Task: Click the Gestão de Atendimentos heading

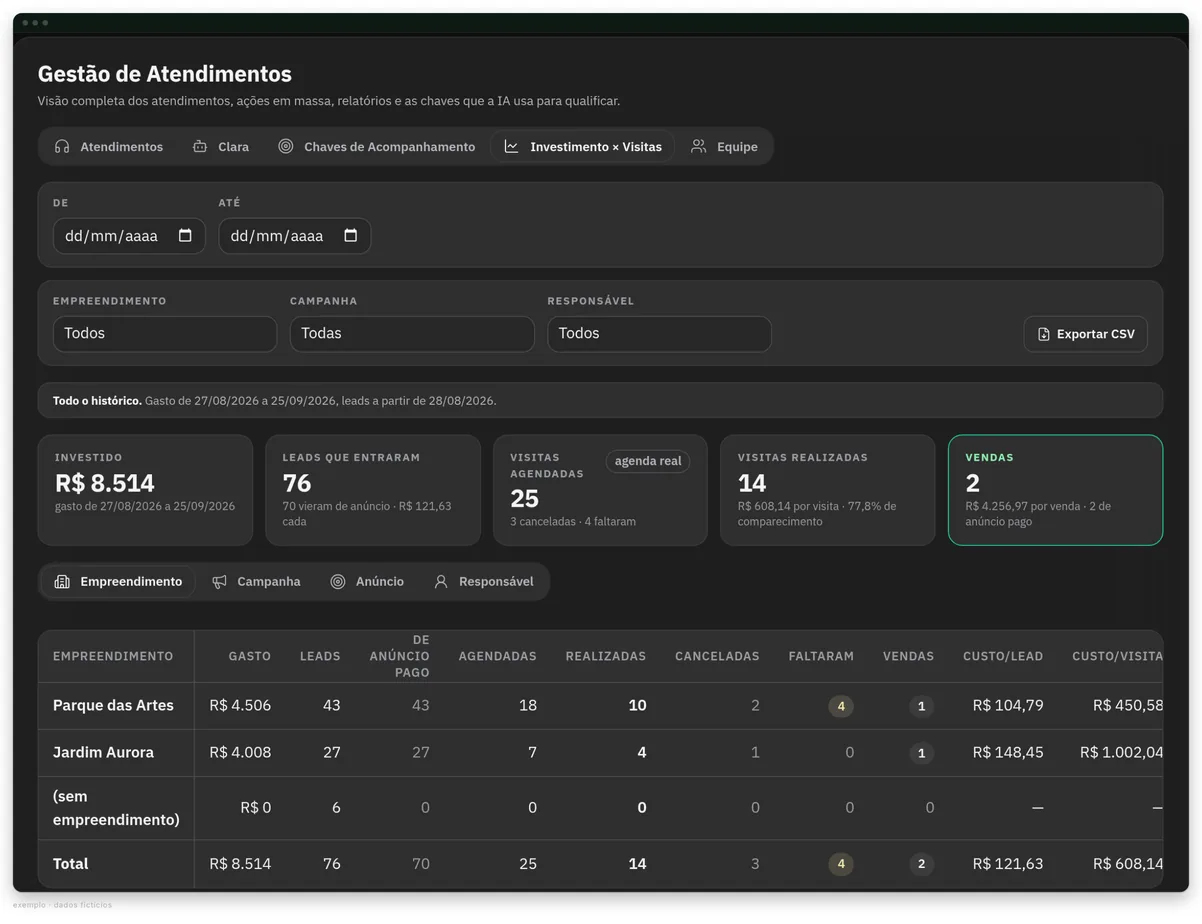Action: click(x=165, y=74)
